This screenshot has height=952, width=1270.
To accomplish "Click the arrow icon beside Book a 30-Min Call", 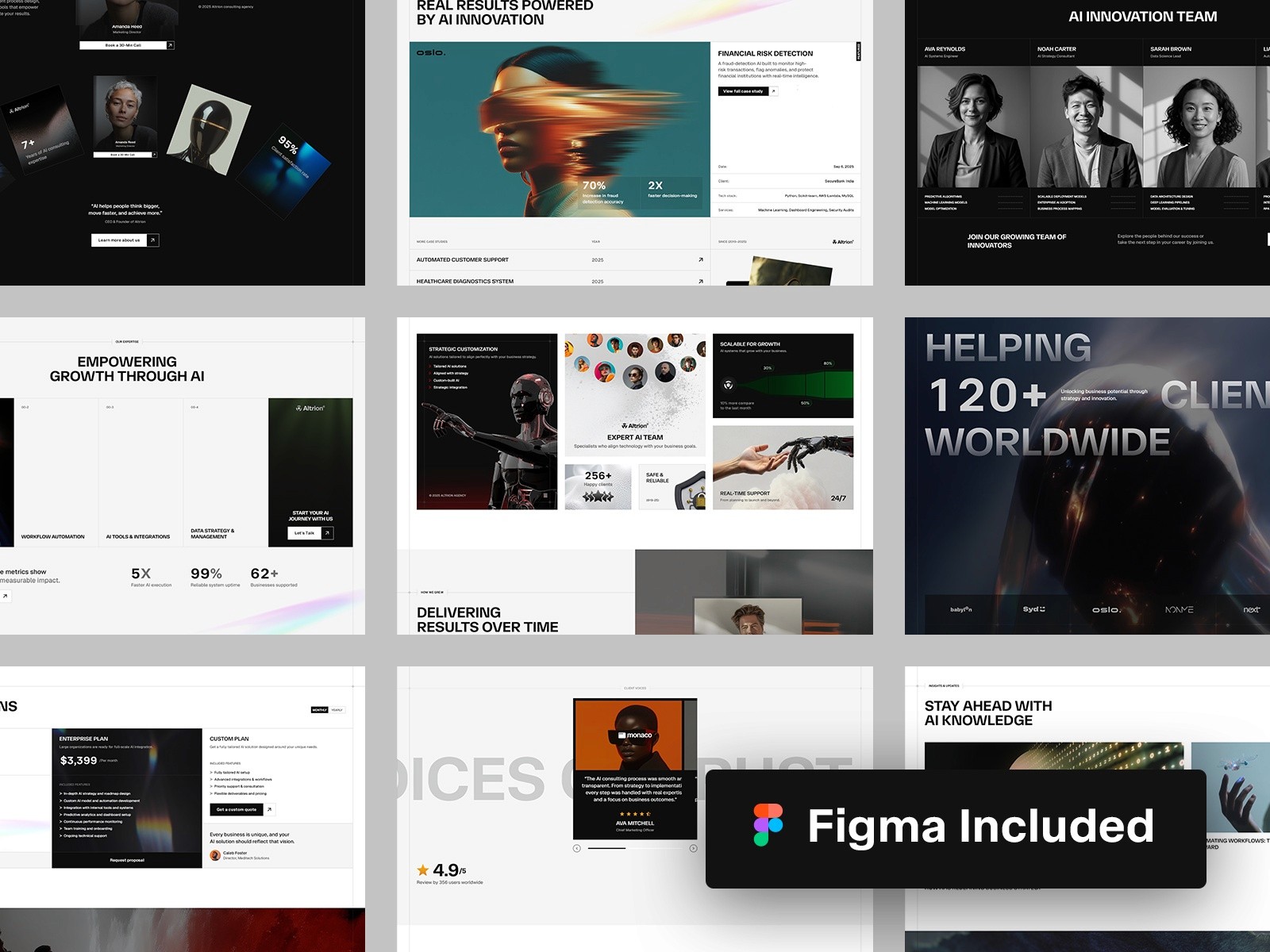I will point(170,45).
